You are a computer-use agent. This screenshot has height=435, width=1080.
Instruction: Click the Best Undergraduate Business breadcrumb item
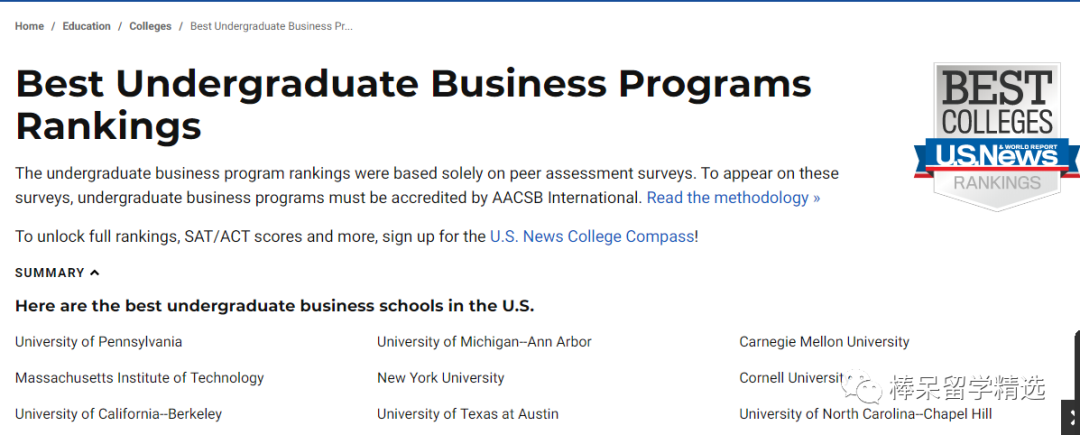271,26
